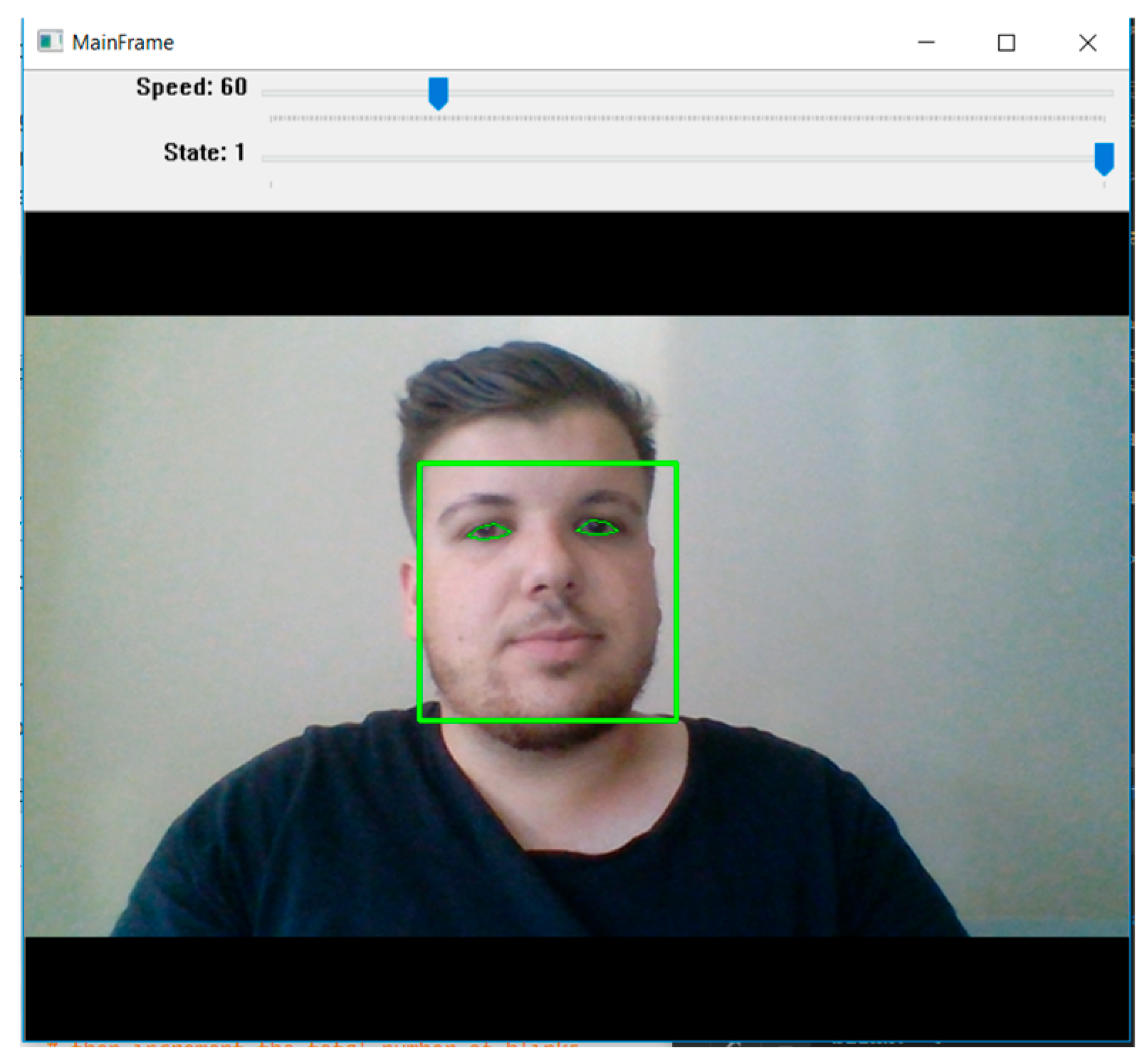
Task: Click the MainFrame title text
Action: click(x=122, y=43)
